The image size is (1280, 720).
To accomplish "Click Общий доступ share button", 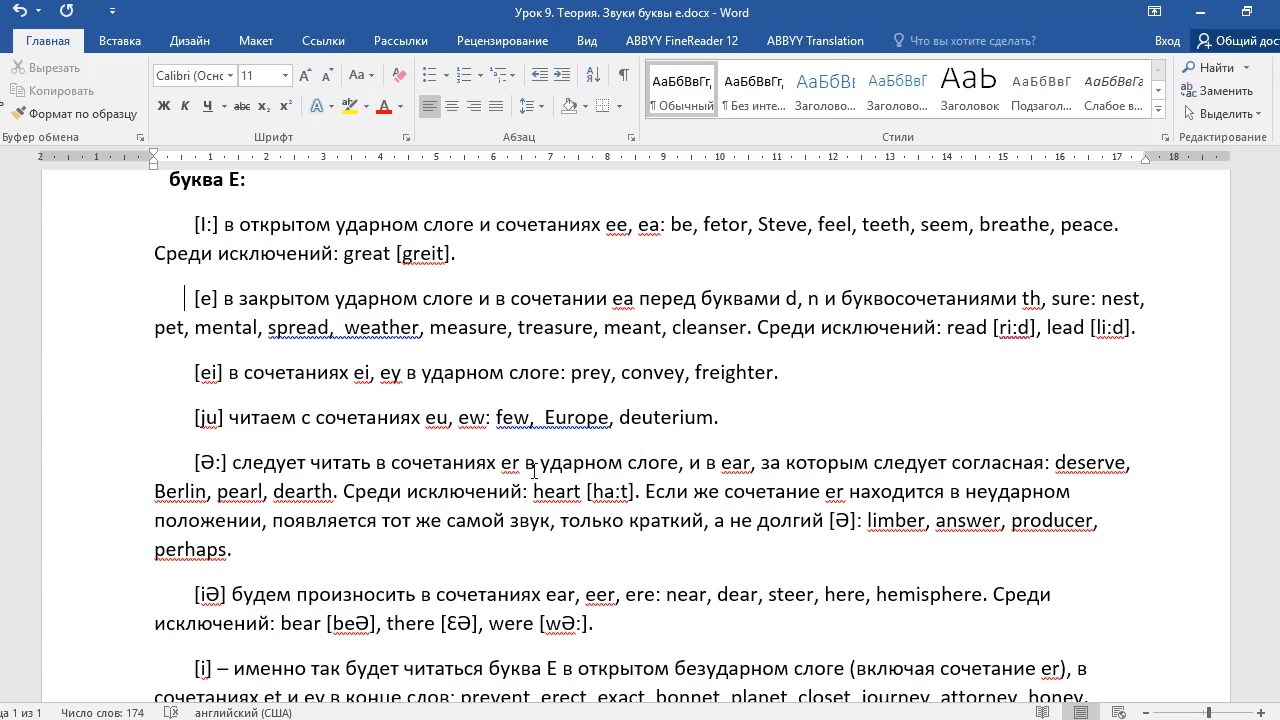I will pyautogui.click(x=1238, y=41).
